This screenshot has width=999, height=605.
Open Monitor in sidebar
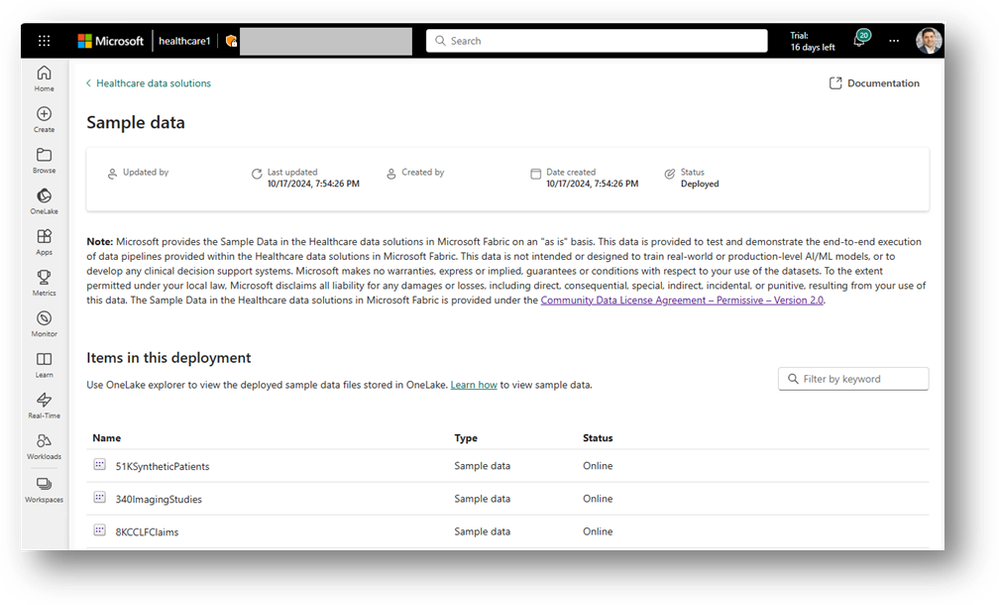[44, 324]
